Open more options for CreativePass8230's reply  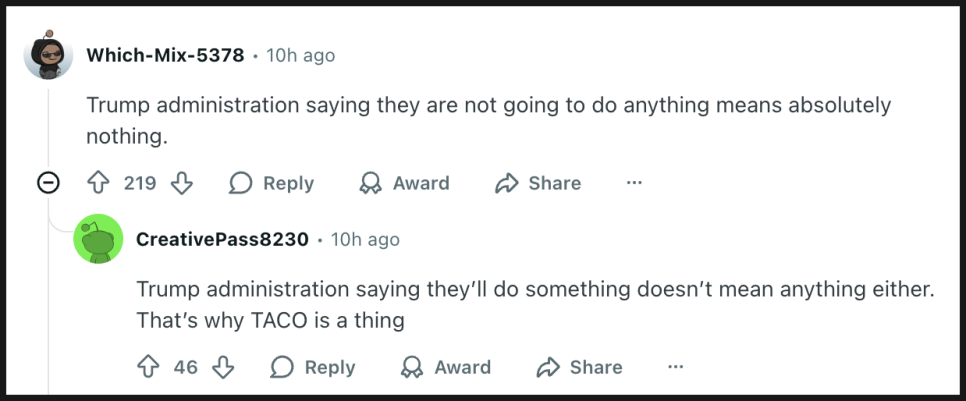tap(675, 367)
